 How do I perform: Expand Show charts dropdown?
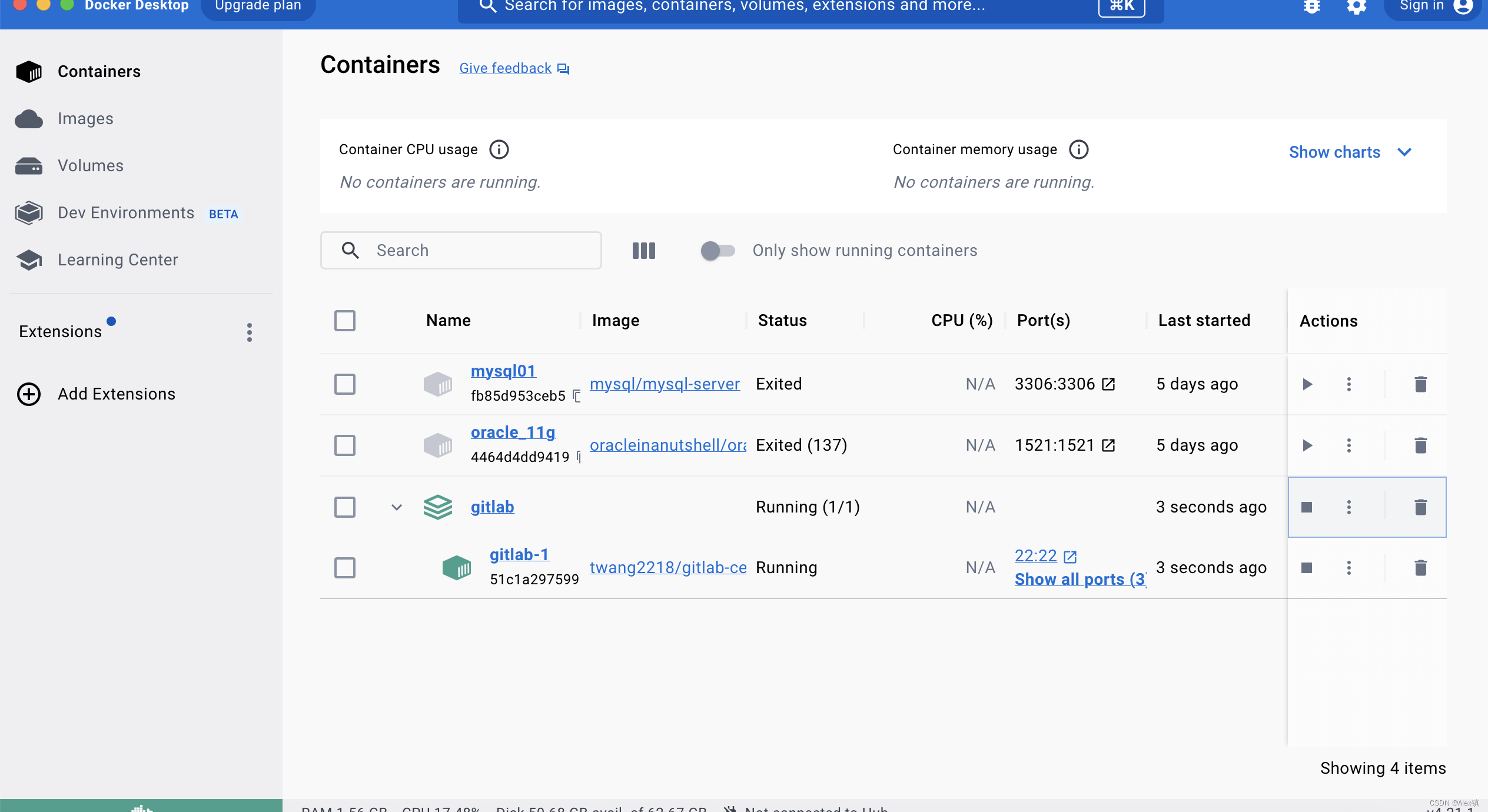1350,152
